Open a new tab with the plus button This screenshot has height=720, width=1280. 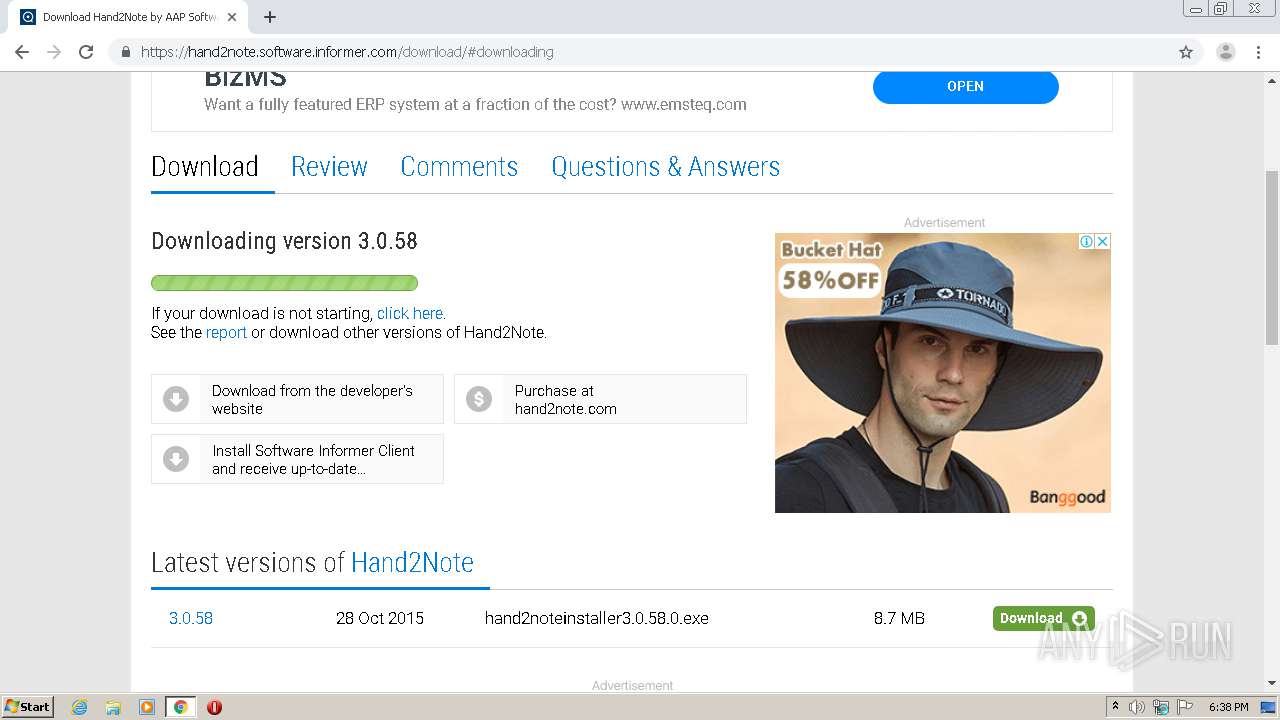(x=270, y=17)
